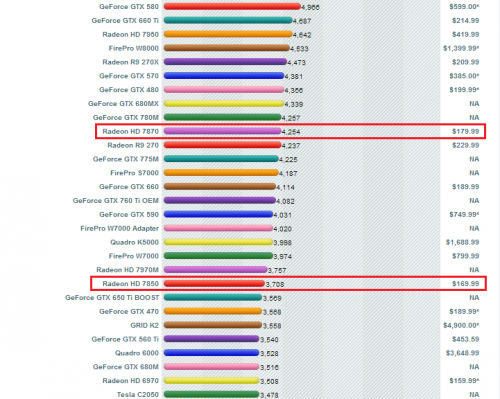The image size is (500, 399).
Task: Click the 4,031 score value
Action: 282,215
